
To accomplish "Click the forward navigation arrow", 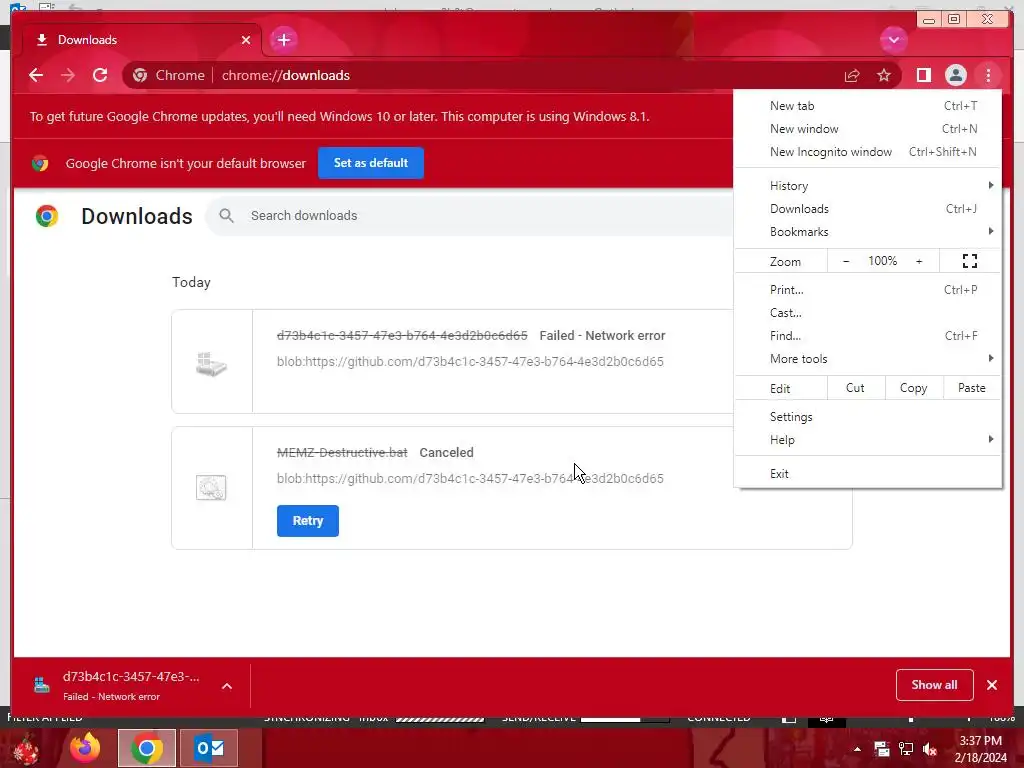I will (x=68, y=75).
